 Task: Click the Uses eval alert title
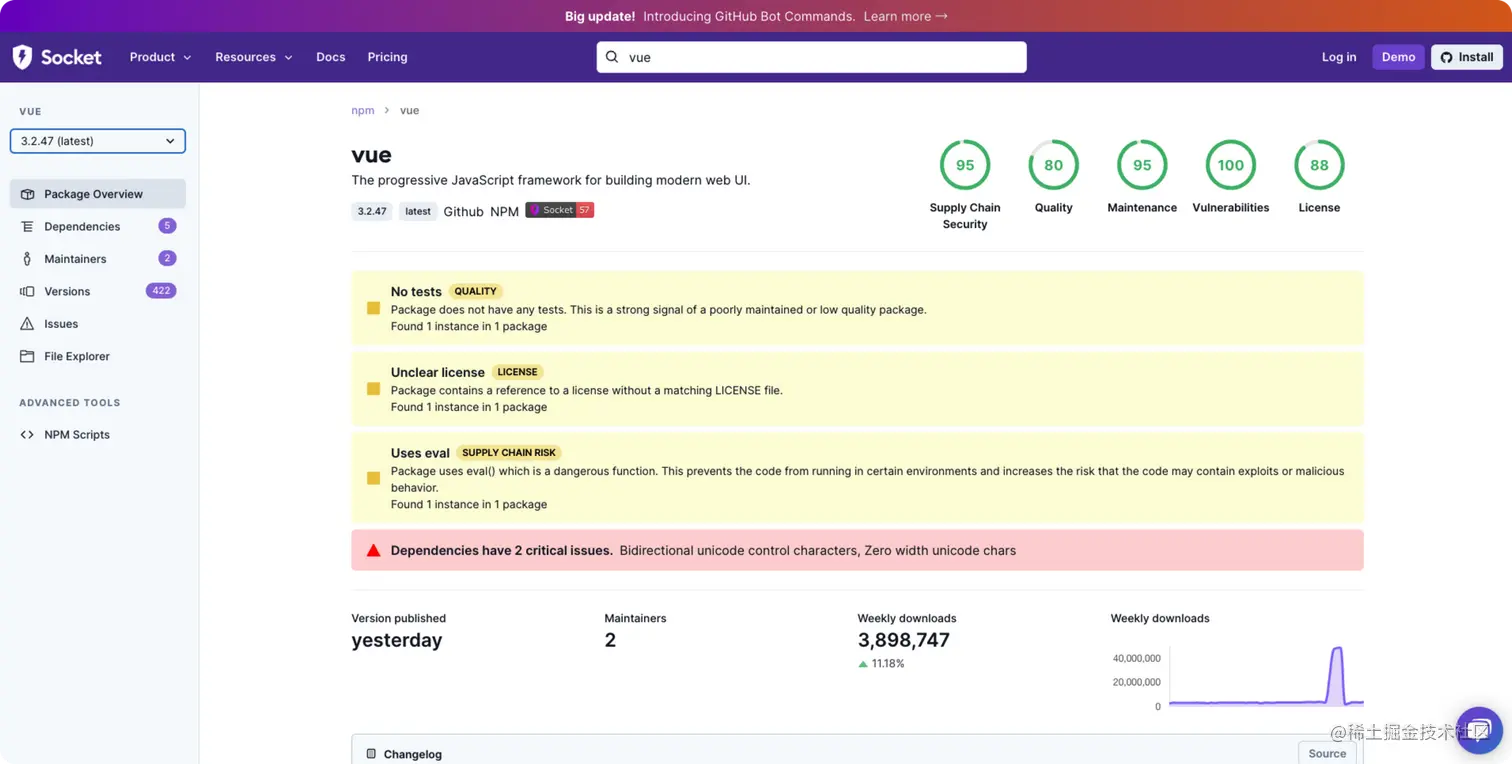point(420,453)
